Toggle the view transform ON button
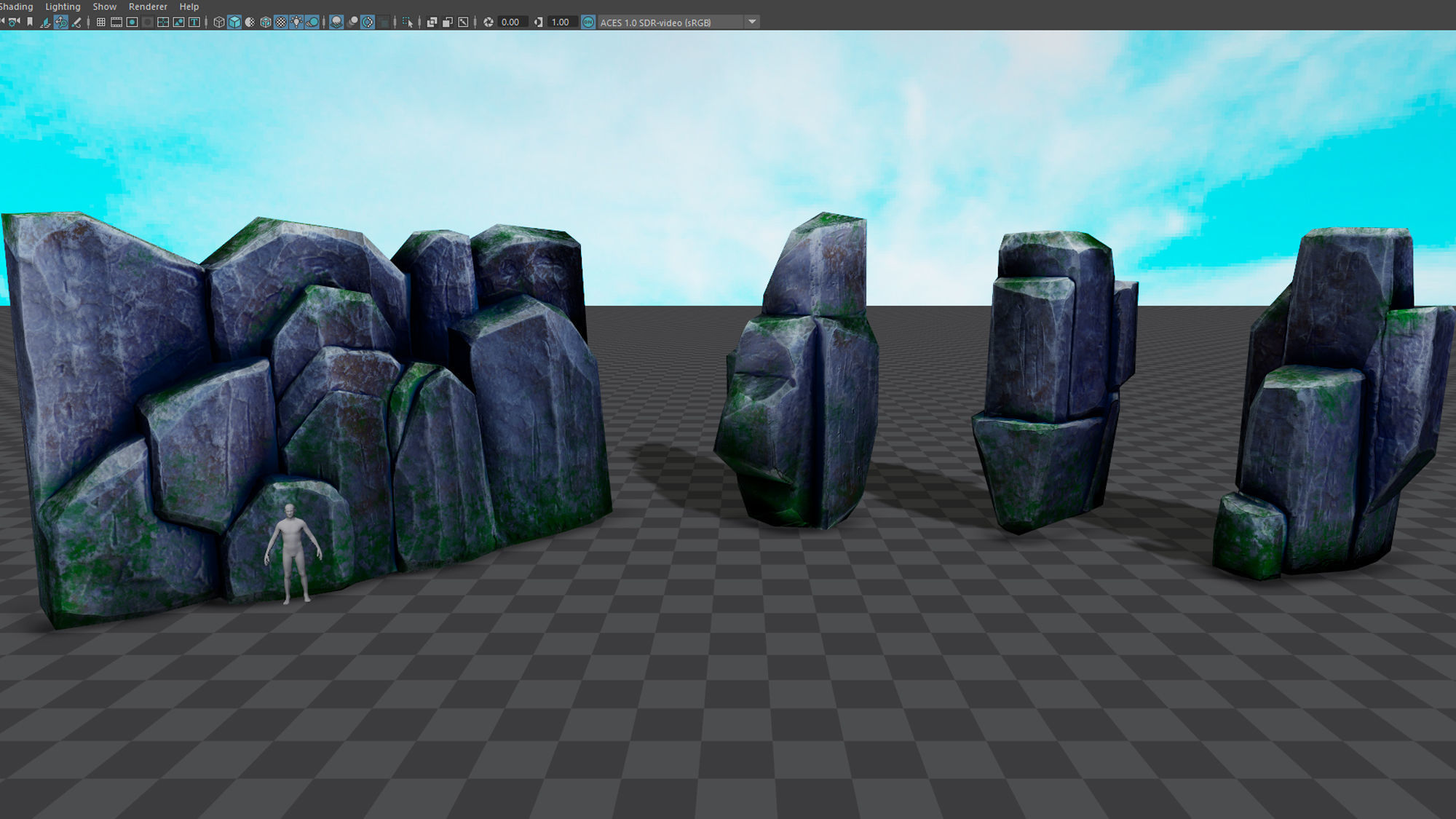The width and height of the screenshot is (1456, 819). [588, 23]
